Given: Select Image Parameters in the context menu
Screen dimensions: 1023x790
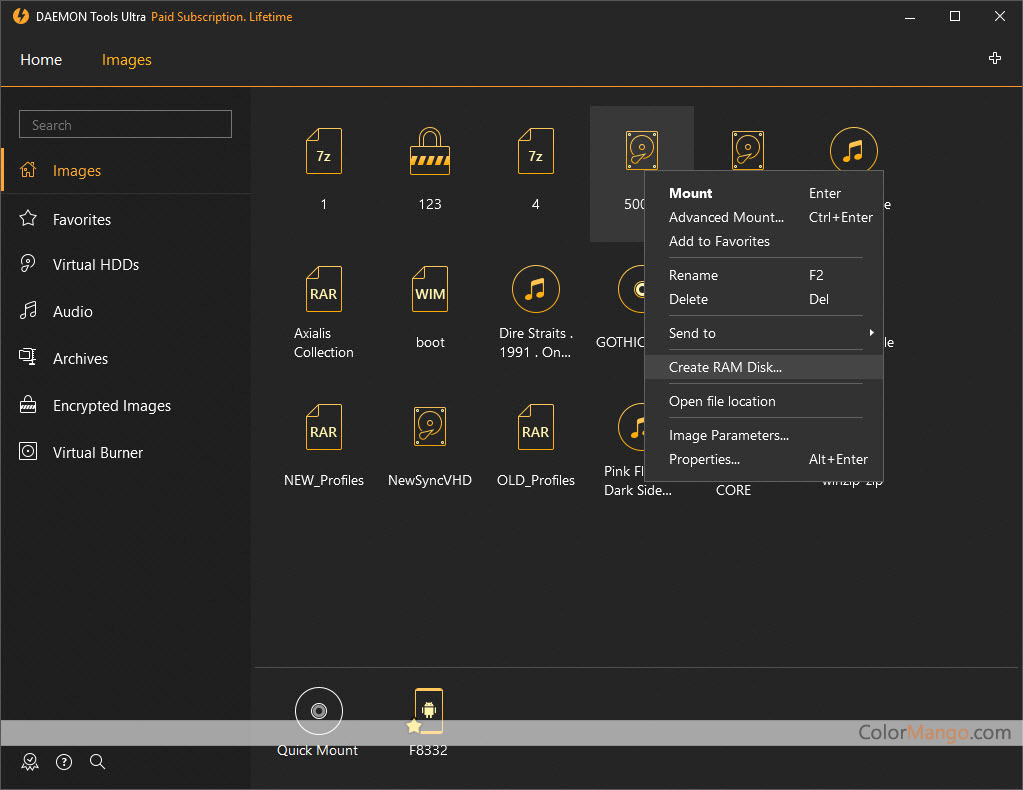Looking at the screenshot, I should point(728,435).
